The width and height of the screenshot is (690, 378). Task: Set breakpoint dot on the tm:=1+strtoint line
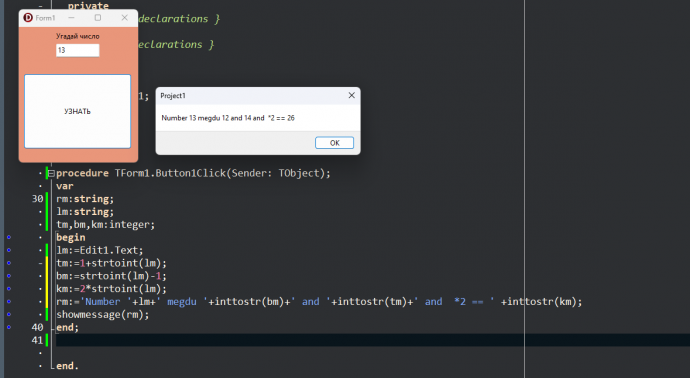[x=9, y=263]
